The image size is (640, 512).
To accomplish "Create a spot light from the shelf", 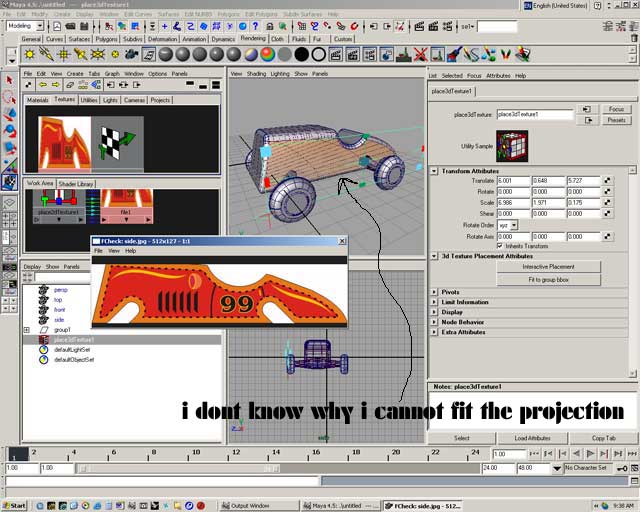I will (x=81, y=54).
